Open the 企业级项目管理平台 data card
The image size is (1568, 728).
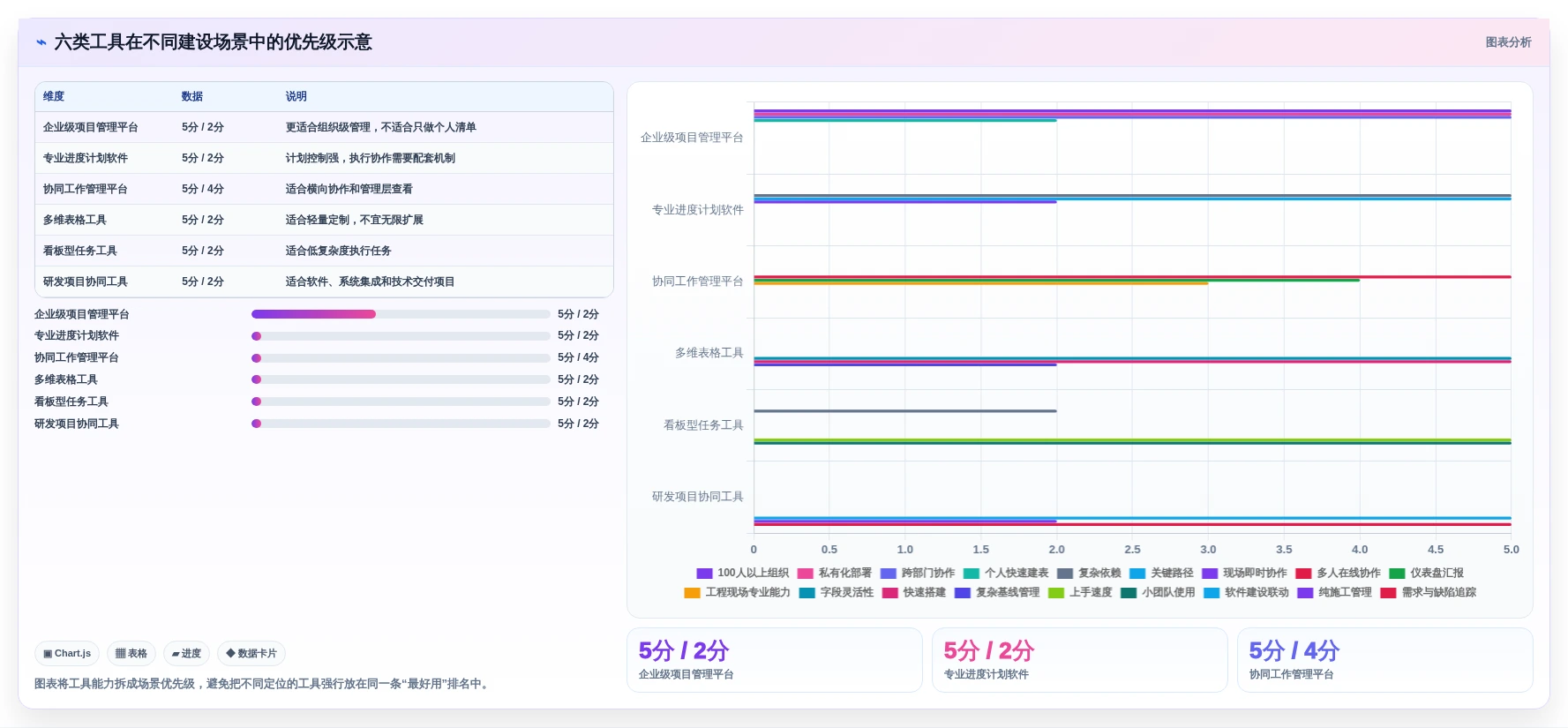(x=774, y=660)
